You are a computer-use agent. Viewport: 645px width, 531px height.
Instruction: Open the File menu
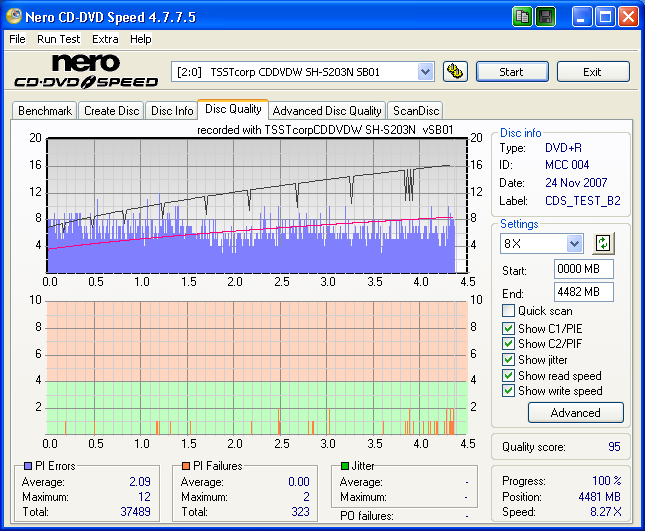click(x=17, y=39)
